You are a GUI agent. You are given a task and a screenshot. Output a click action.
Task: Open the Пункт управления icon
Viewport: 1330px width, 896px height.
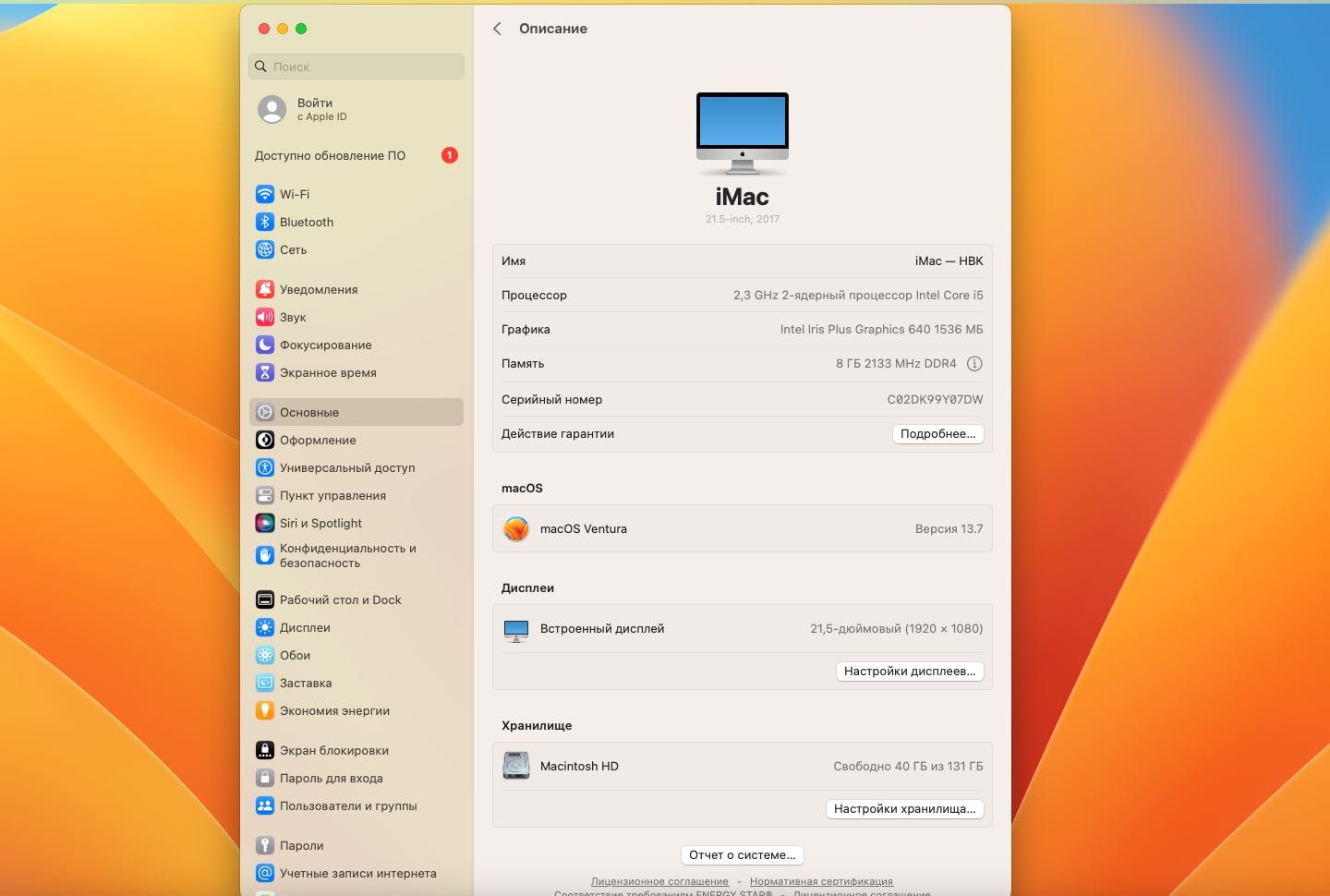click(x=265, y=495)
